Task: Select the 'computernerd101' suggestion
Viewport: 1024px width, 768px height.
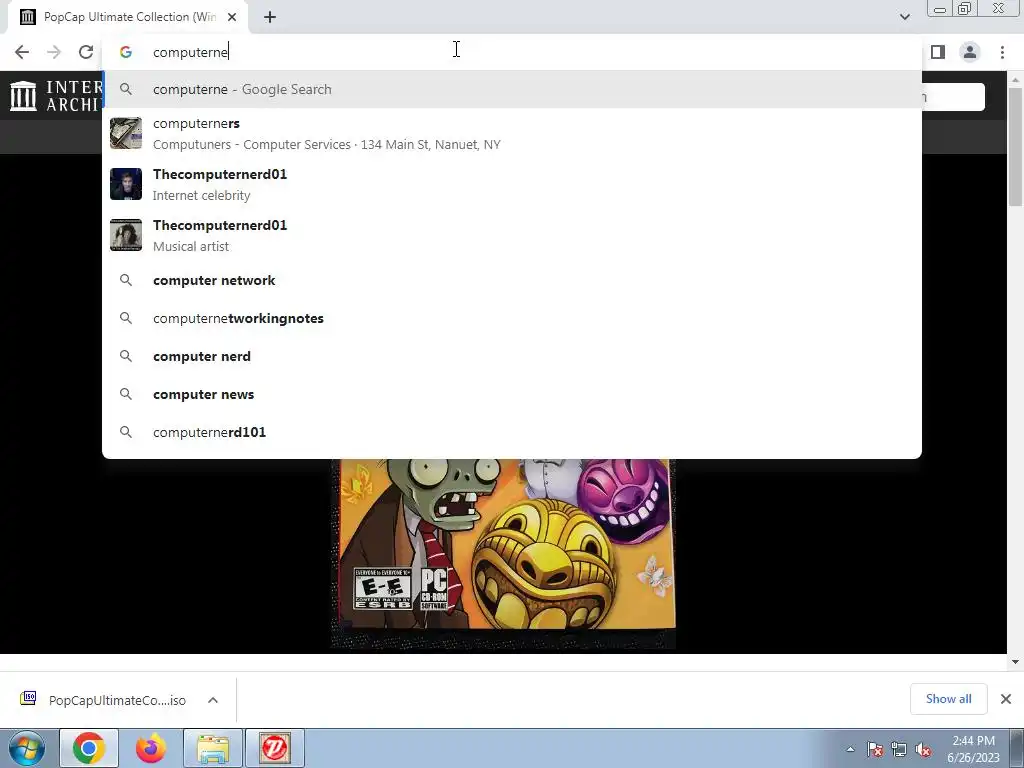Action: coord(512,432)
